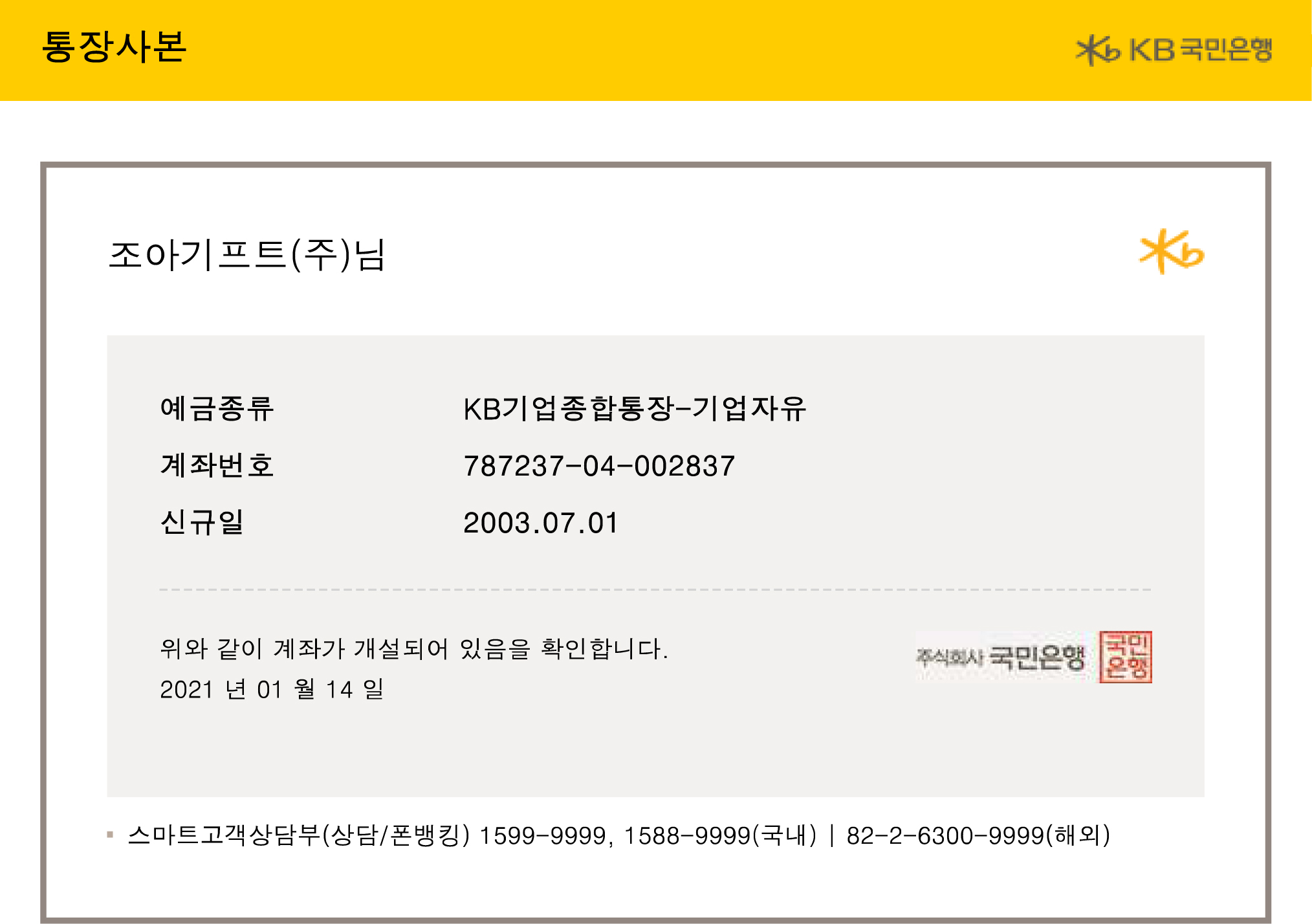Click the 주식회사 국민은행 signature text
This screenshot has width=1312, height=924.
(x=1000, y=657)
